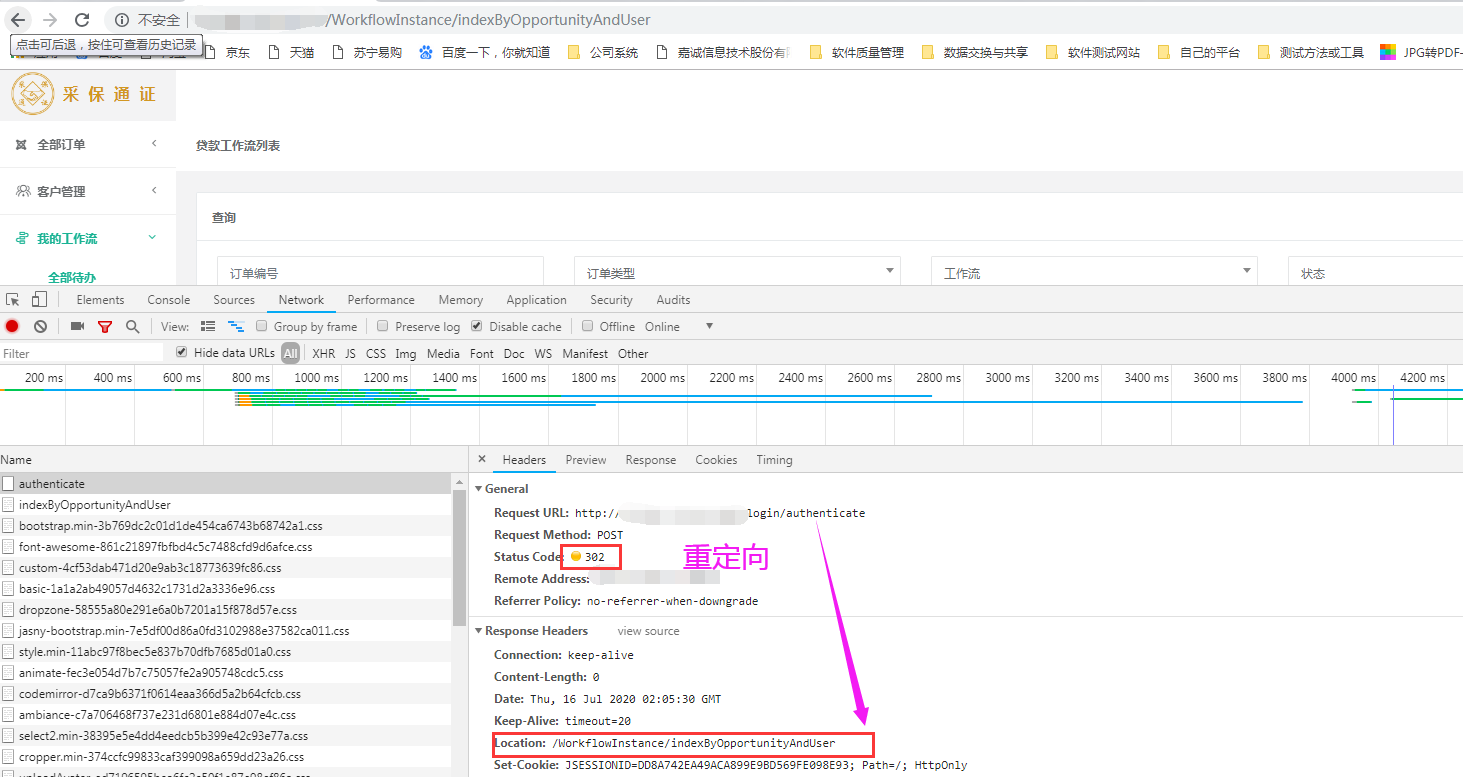Switch to the Console tab
The image size is (1463, 777).
tap(168, 299)
